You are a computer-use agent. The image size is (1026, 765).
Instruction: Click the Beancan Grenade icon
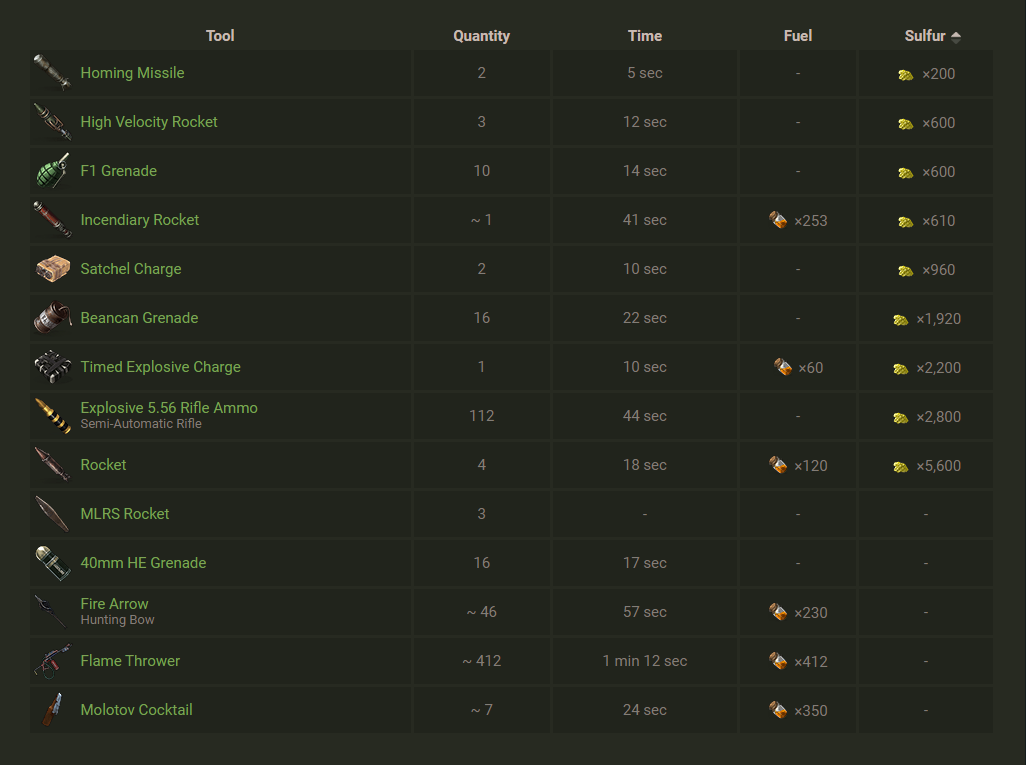52,318
